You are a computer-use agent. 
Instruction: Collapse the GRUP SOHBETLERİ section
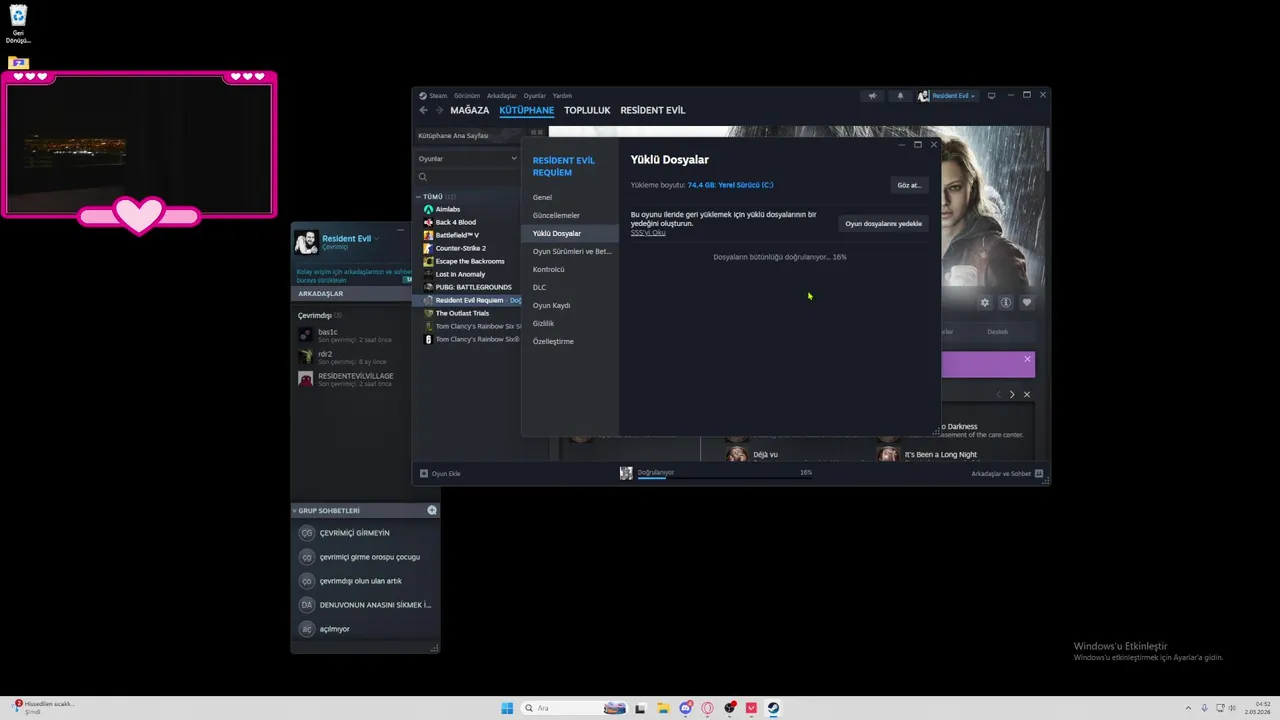pos(295,510)
